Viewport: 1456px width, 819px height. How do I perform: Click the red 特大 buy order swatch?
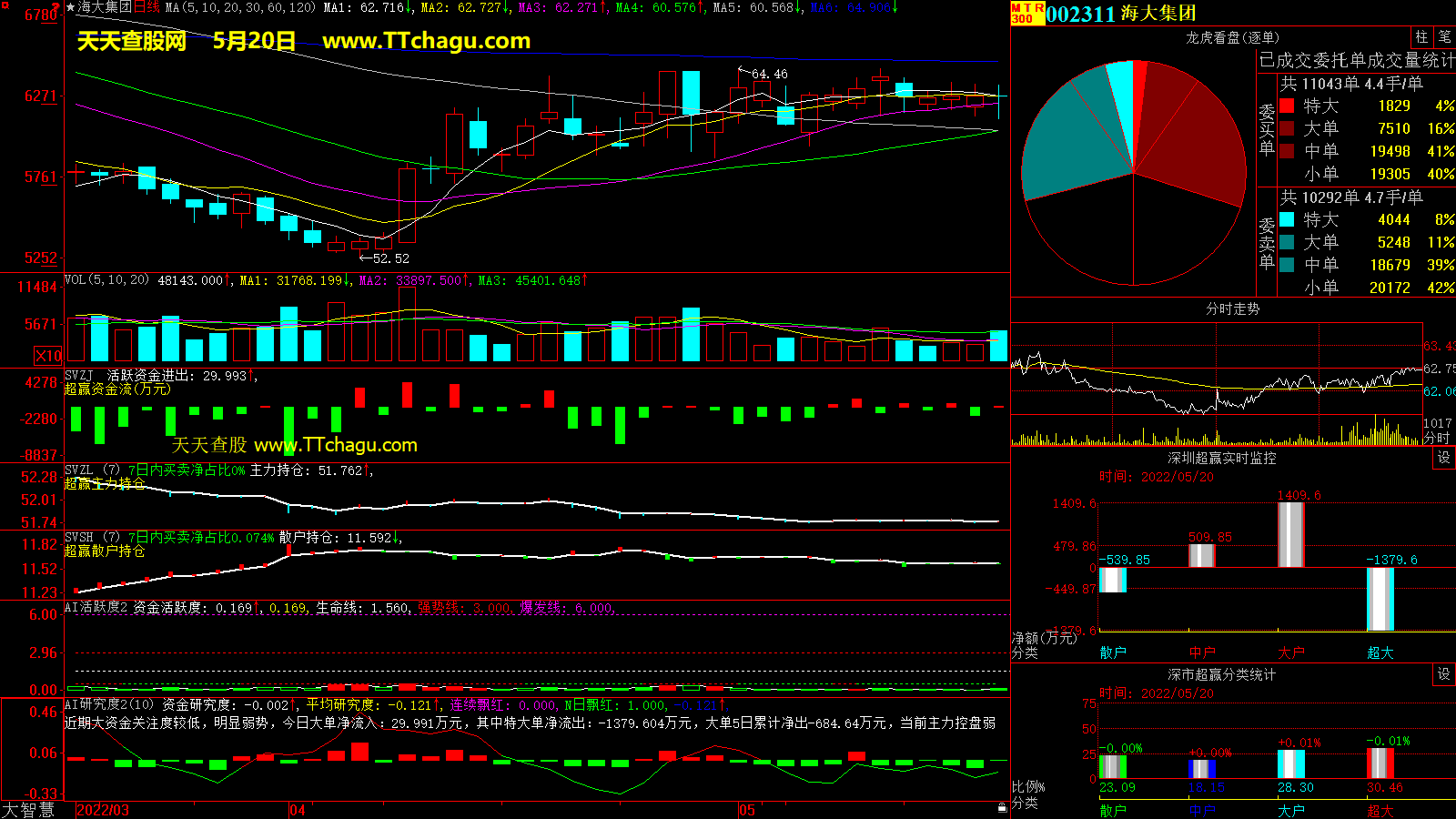click(1287, 106)
